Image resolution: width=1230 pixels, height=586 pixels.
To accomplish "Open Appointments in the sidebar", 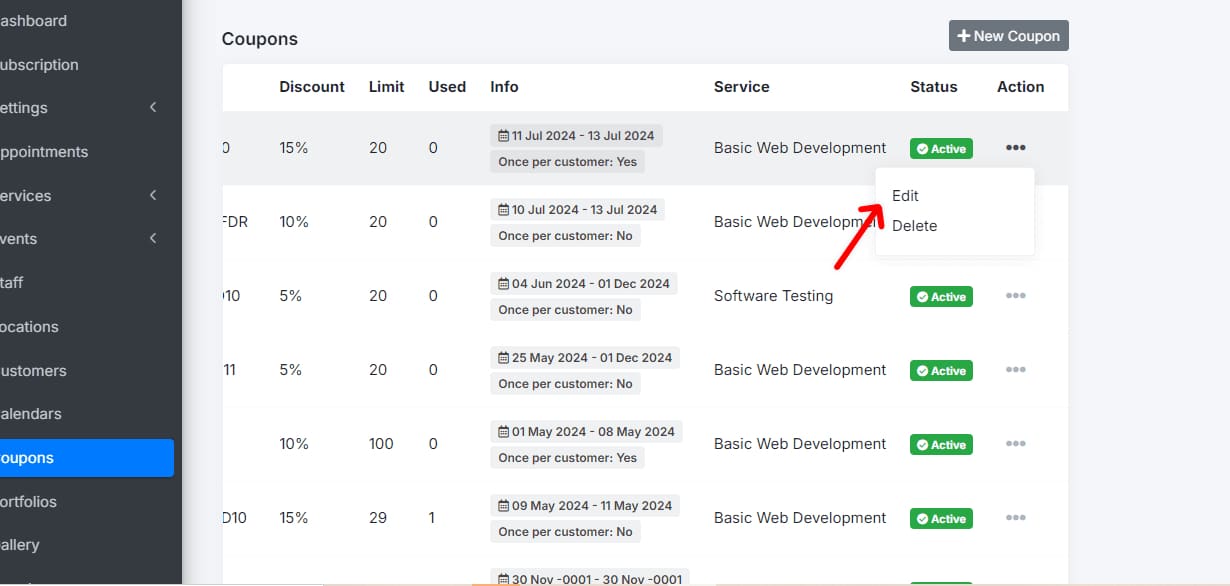I will [x=44, y=152].
